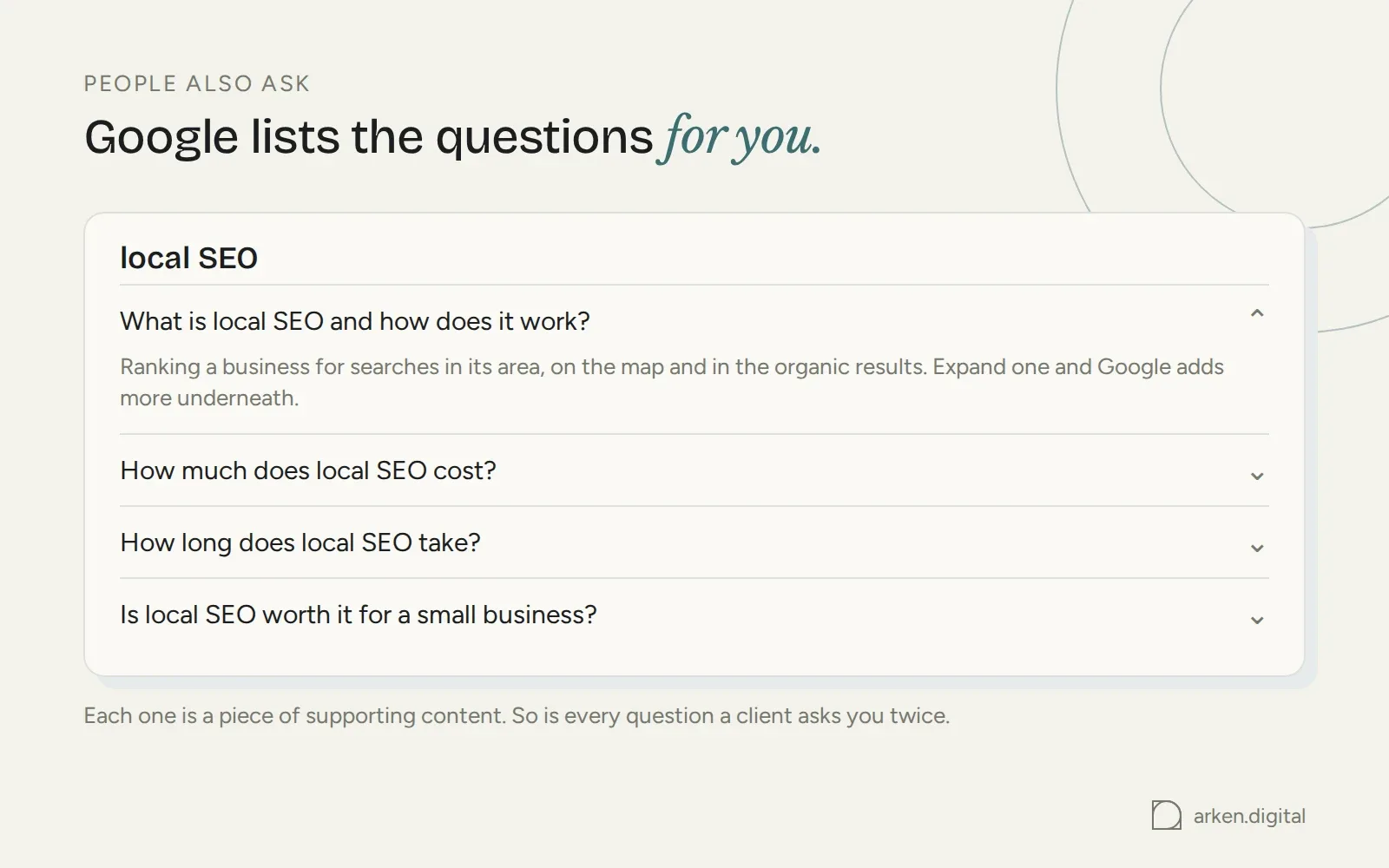Click the answer text starting 'Ranking a business'

(672, 382)
